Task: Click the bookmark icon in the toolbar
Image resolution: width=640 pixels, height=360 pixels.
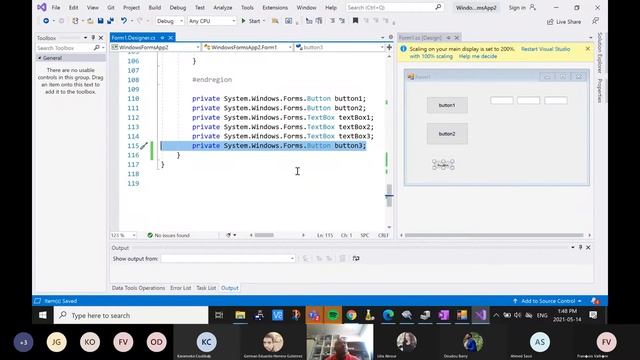Action: (x=355, y=21)
